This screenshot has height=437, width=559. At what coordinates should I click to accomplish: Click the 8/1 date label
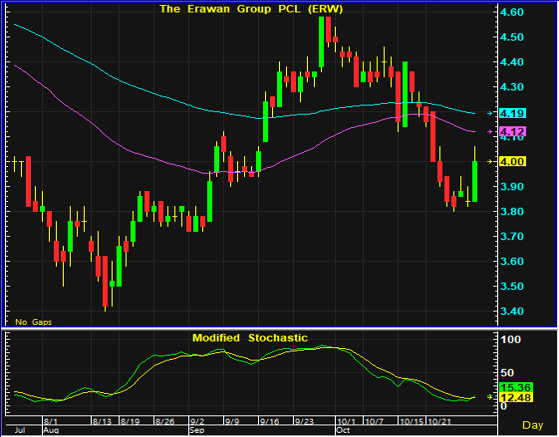click(51, 422)
